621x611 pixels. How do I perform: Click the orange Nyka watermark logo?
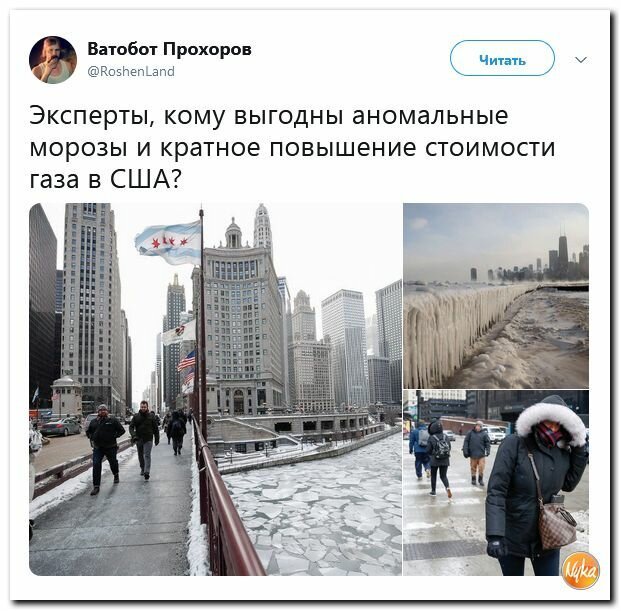click(x=581, y=570)
